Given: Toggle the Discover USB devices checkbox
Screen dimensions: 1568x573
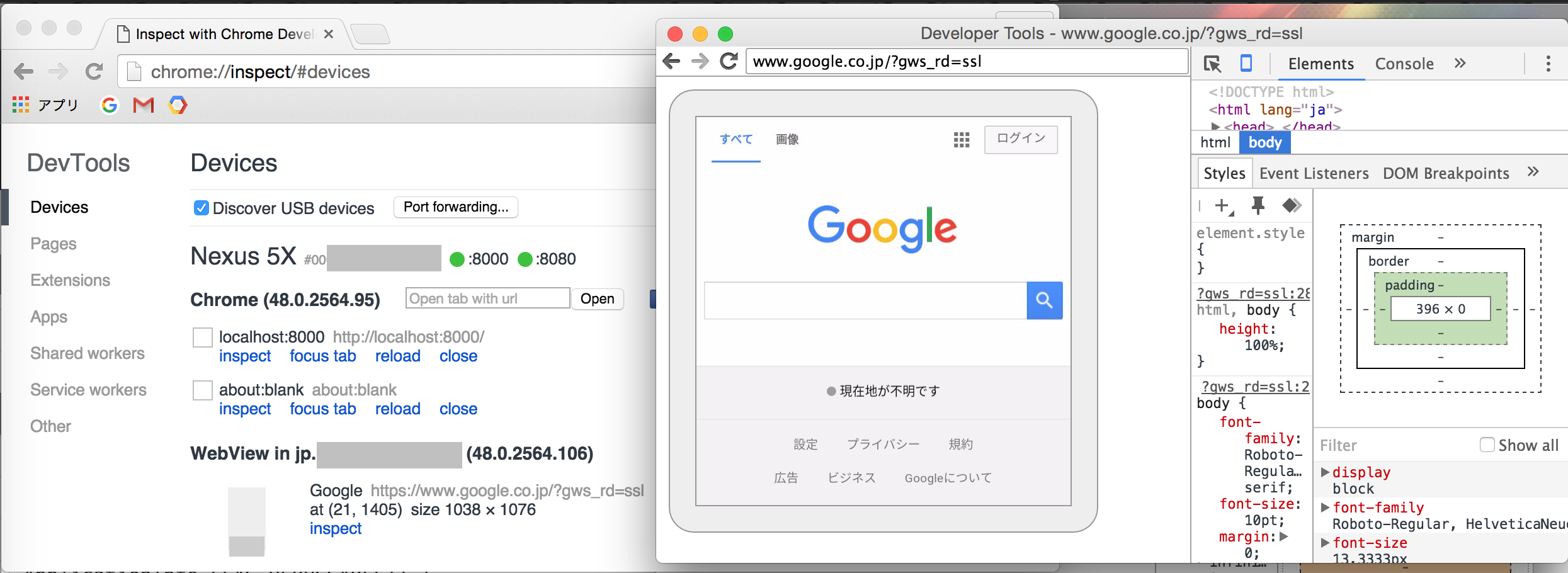Looking at the screenshot, I should point(202,208).
